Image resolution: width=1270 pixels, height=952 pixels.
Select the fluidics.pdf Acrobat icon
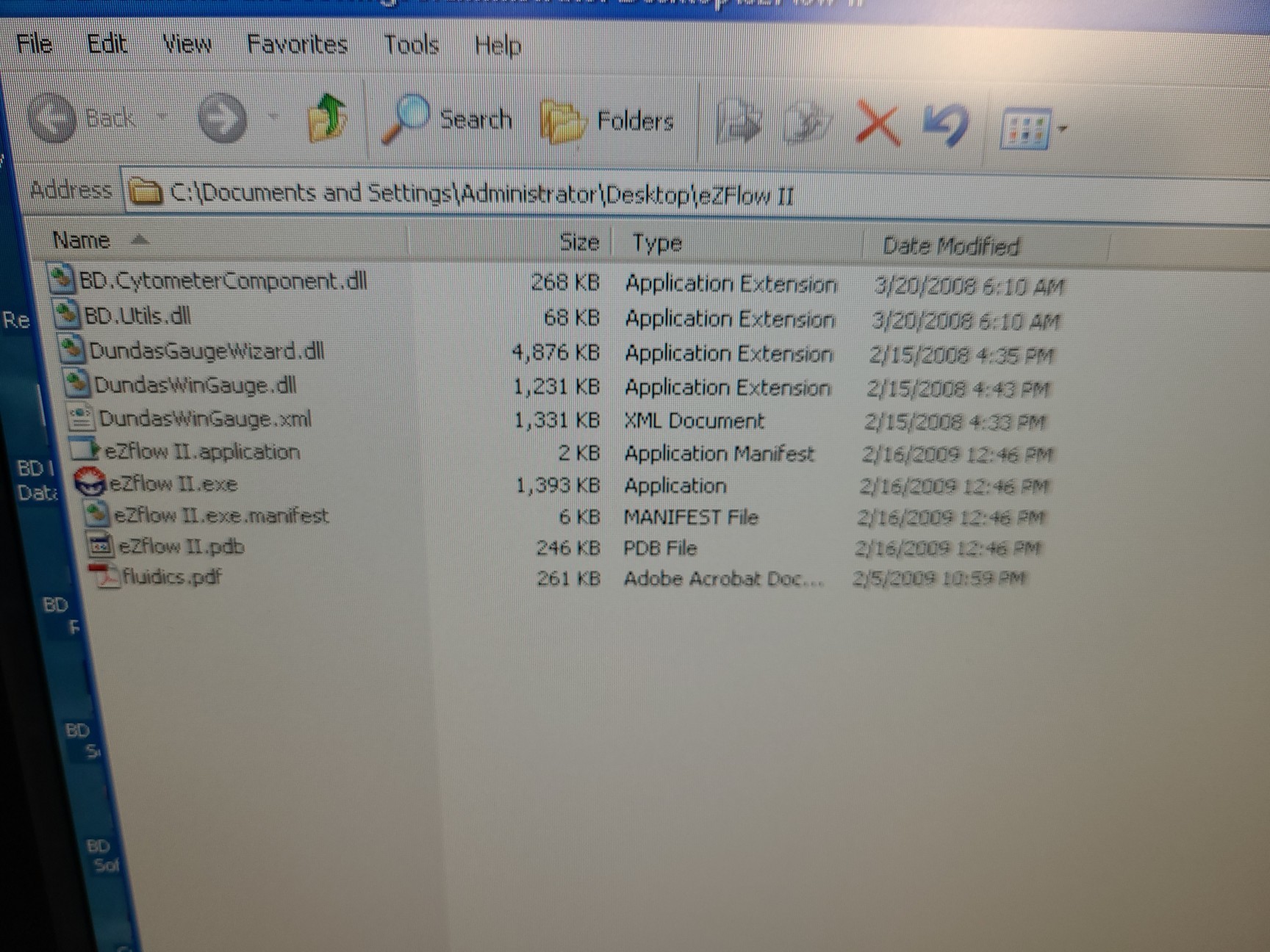click(x=104, y=575)
